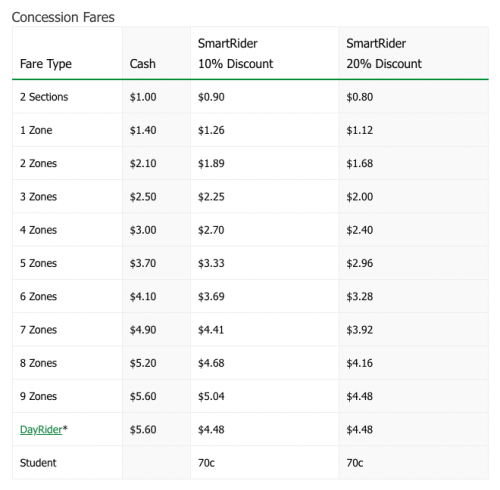Click the Fare Type column header
The height and width of the screenshot is (490, 500).
46,64
